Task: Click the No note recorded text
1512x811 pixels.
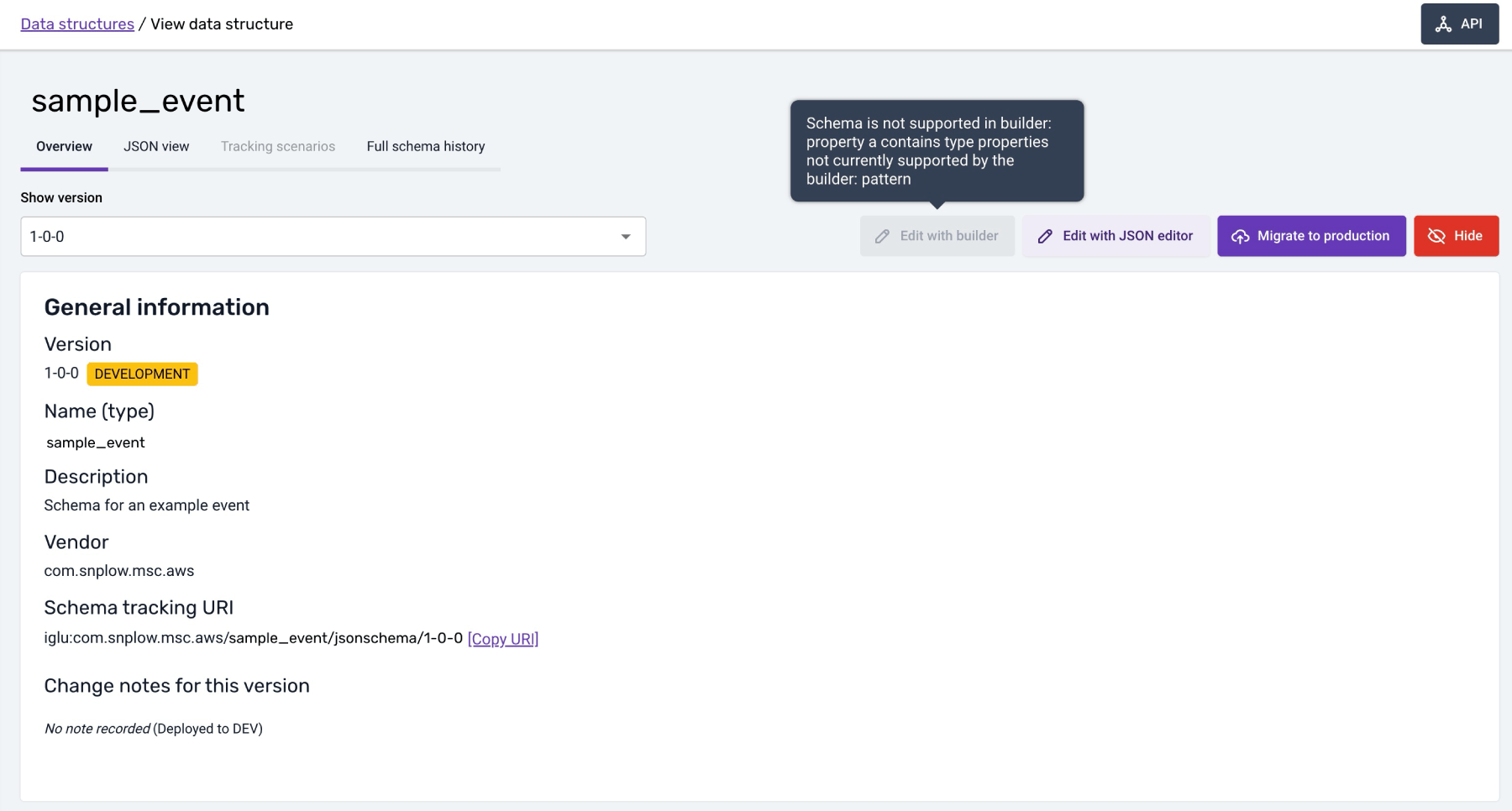Action: [x=97, y=729]
